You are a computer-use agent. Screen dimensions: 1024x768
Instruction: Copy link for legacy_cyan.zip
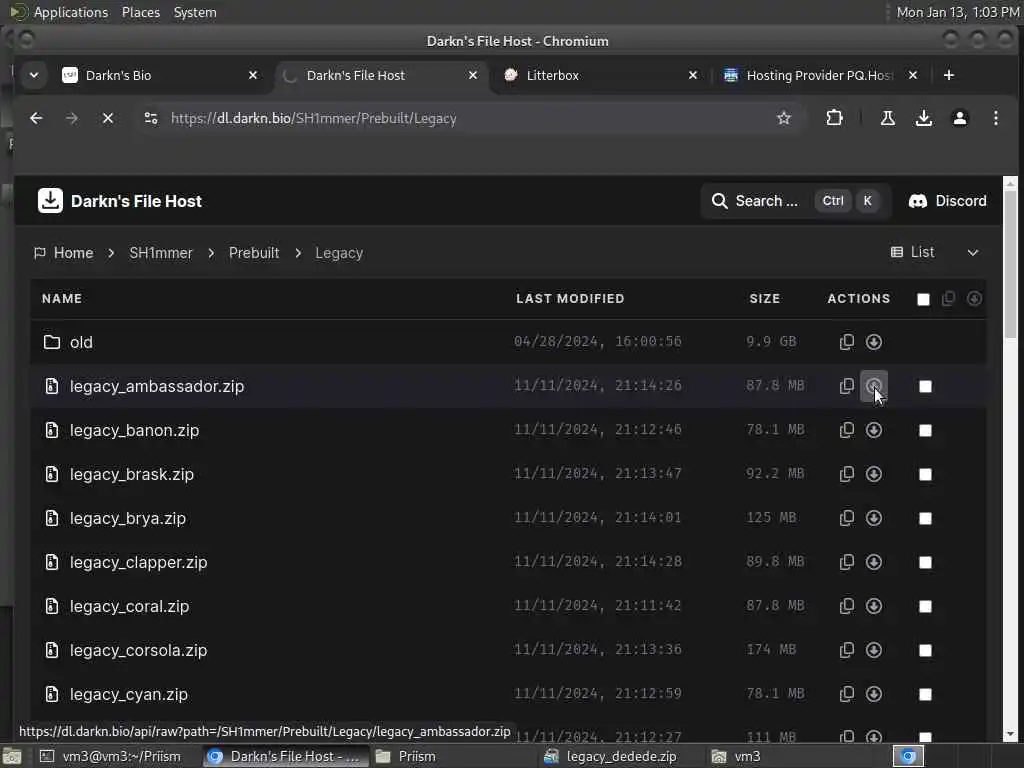[x=846, y=694]
